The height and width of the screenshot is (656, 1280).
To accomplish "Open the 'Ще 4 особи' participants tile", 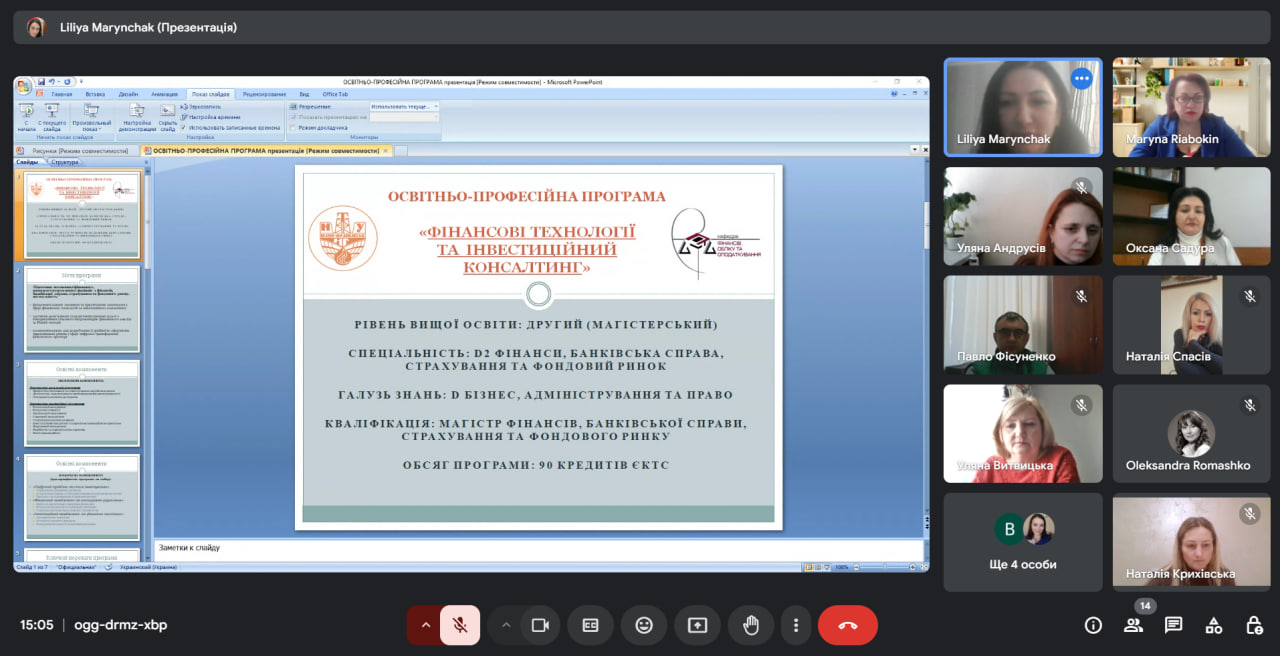I will tap(1022, 542).
